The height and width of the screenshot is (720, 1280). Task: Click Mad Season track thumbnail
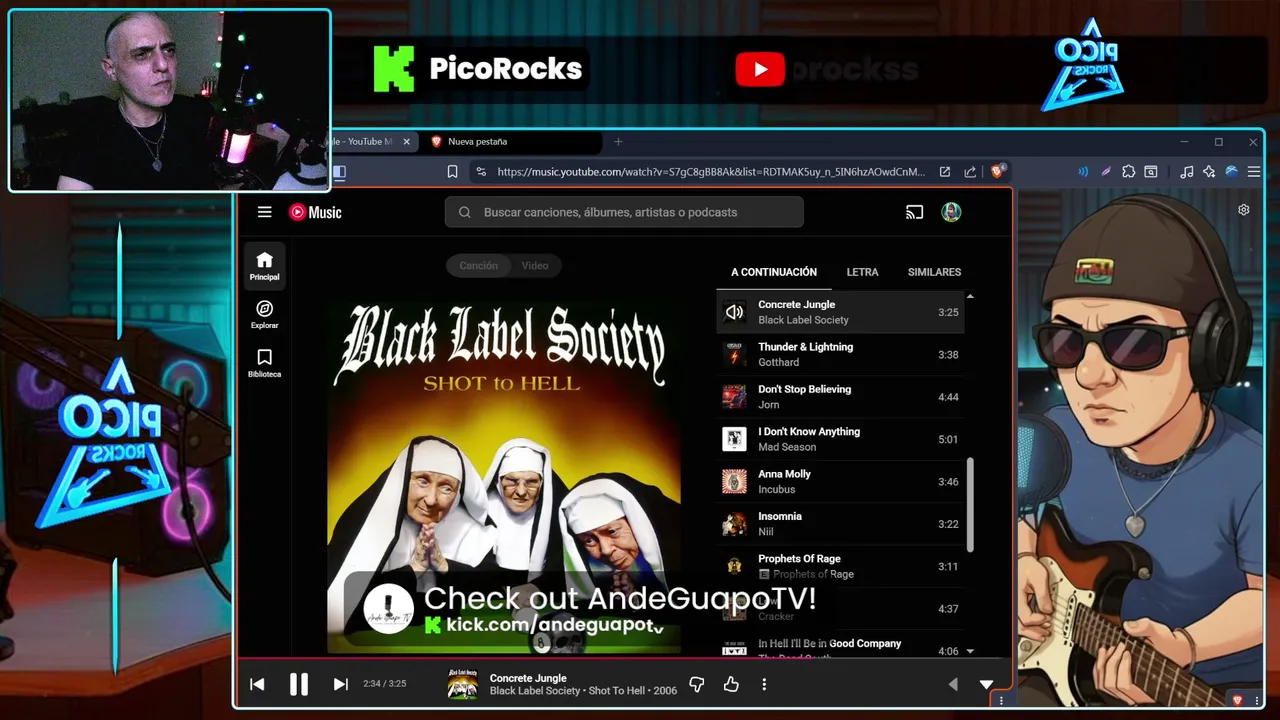734,439
